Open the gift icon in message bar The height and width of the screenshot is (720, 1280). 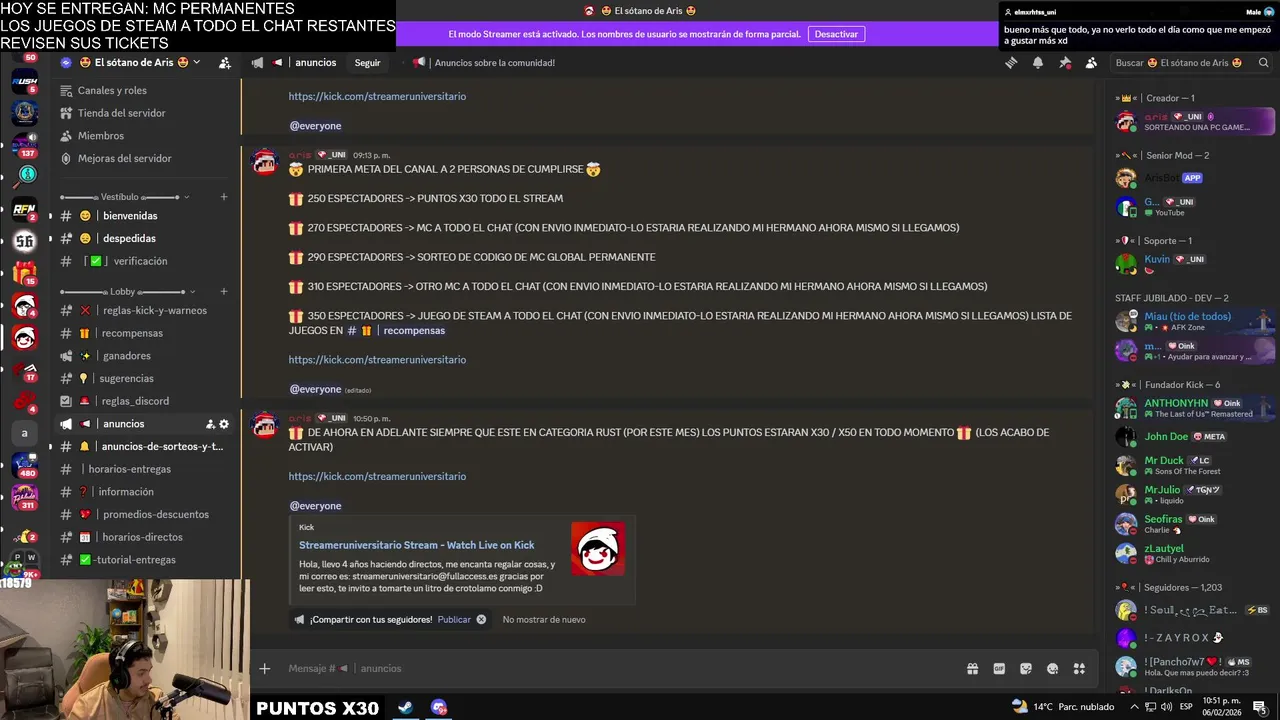tap(972, 668)
